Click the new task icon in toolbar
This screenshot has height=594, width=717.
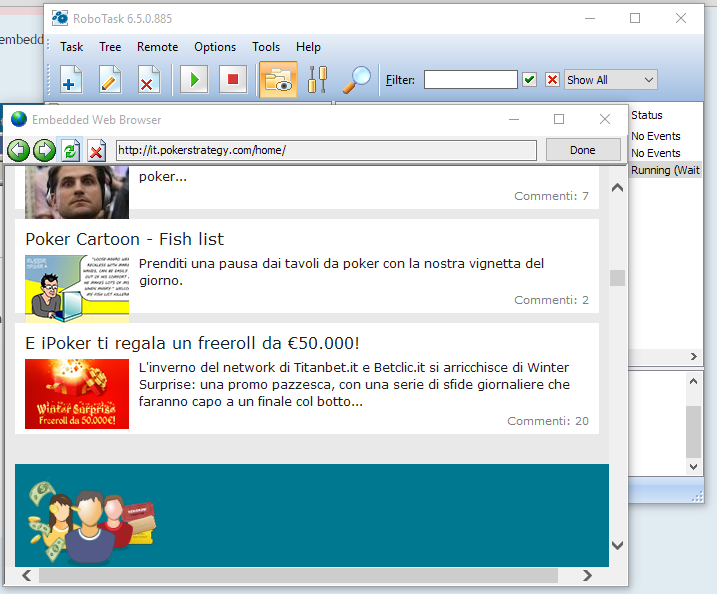[x=72, y=80]
